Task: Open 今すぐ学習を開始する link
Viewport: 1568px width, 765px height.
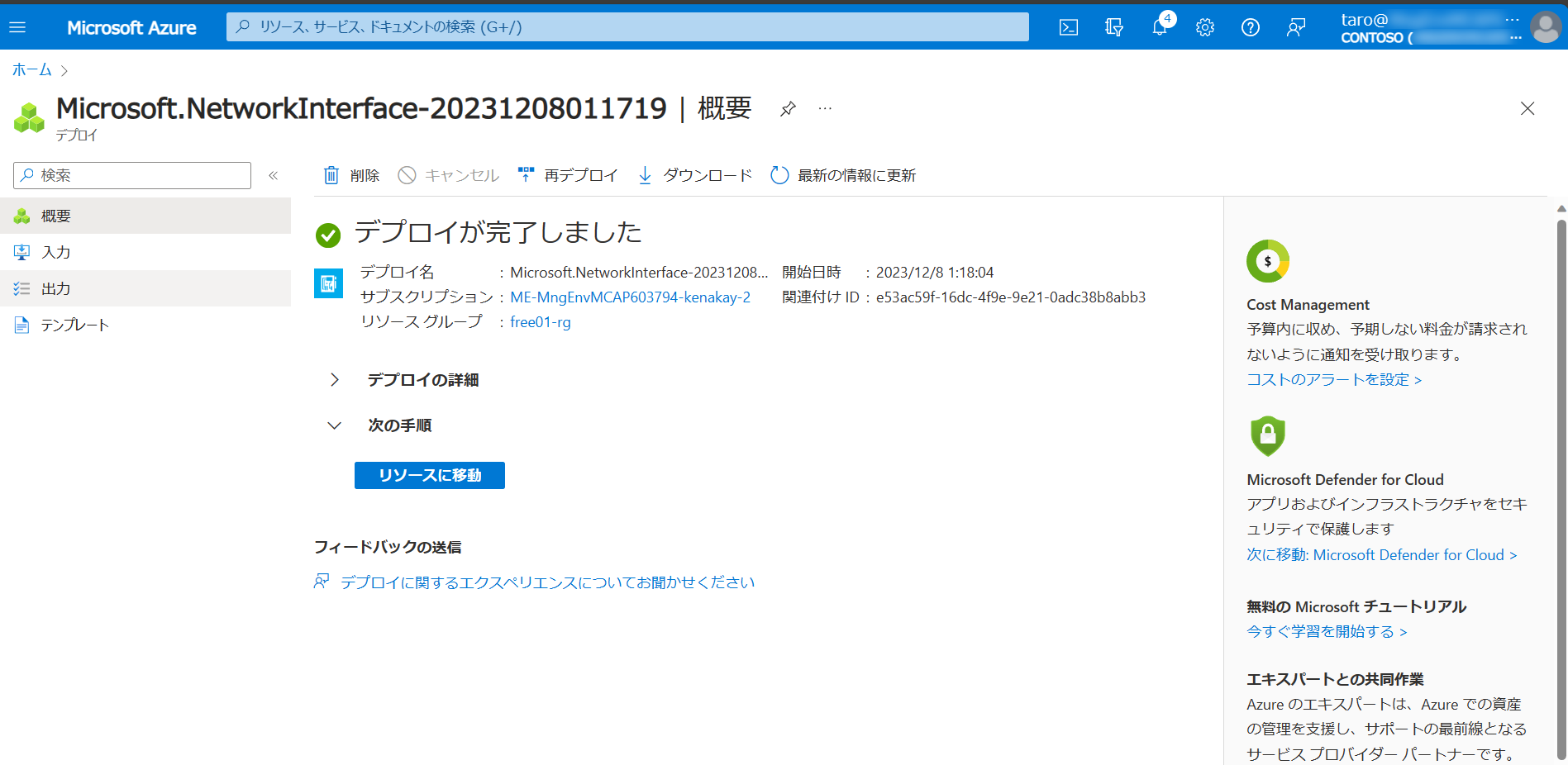Action: [1327, 632]
